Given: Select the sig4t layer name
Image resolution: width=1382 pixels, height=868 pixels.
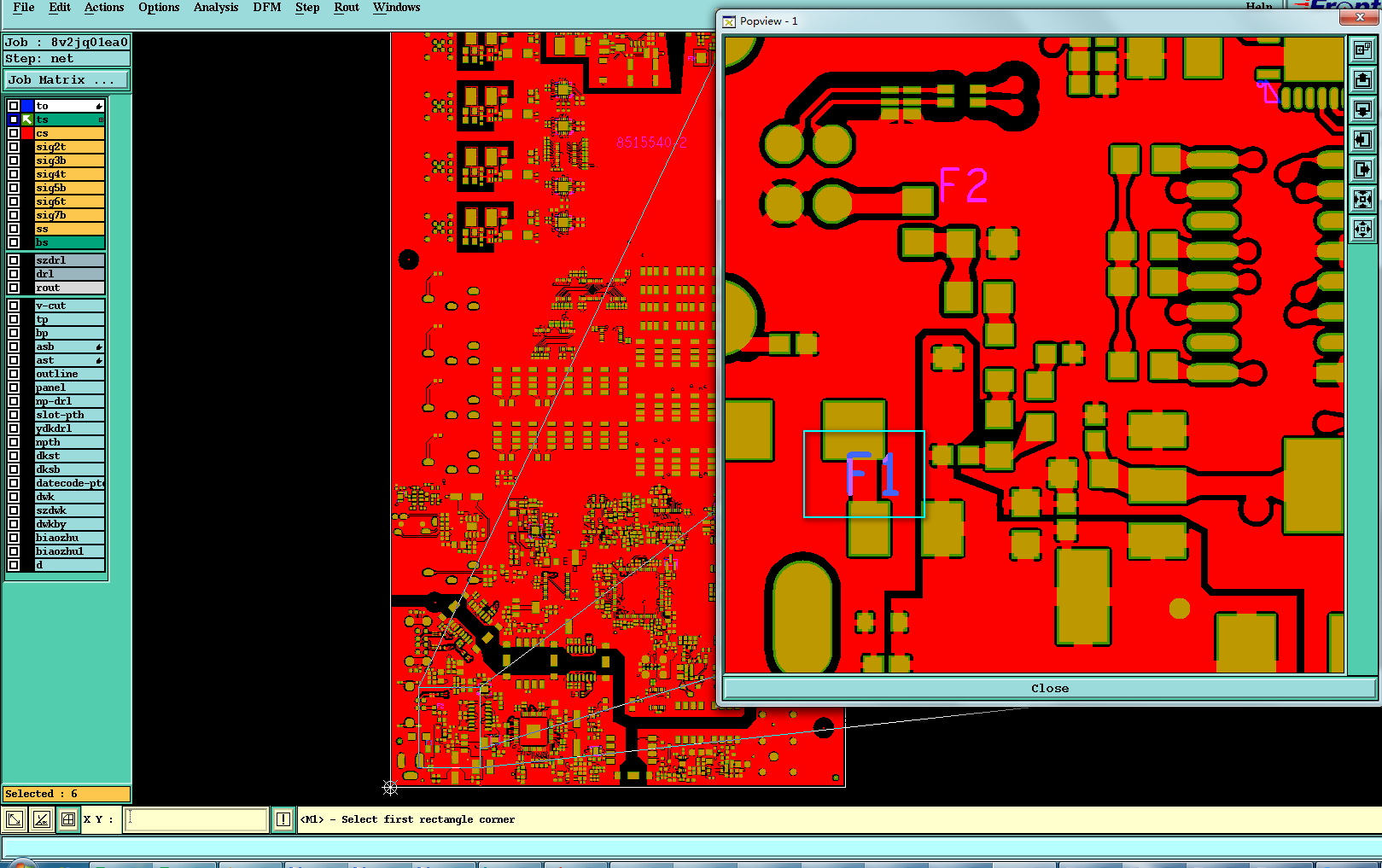Looking at the screenshot, I should click(x=69, y=174).
